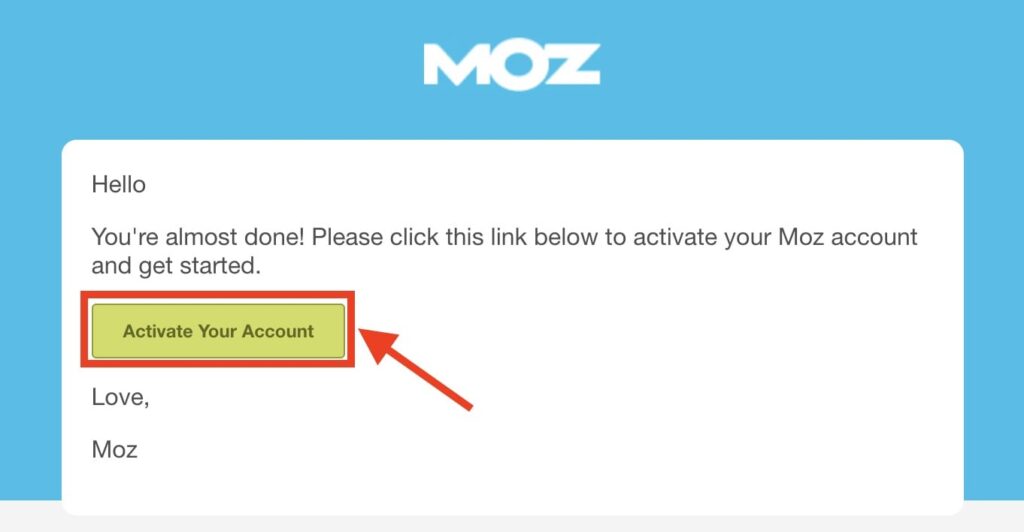Click the Activate Your Account button
This screenshot has width=1024, height=532.
click(218, 331)
